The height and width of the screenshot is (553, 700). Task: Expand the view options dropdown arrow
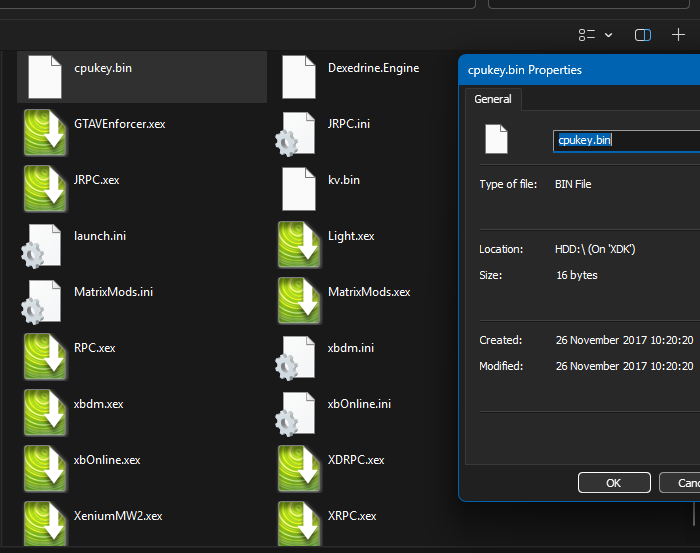pos(608,35)
